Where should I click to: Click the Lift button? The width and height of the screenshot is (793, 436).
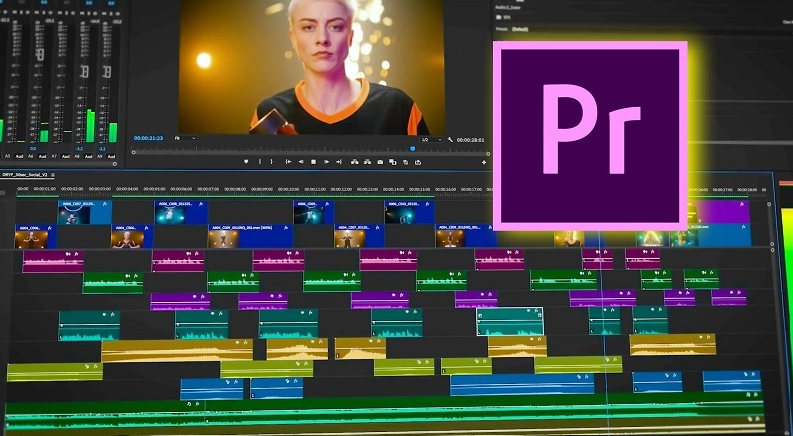pos(355,162)
